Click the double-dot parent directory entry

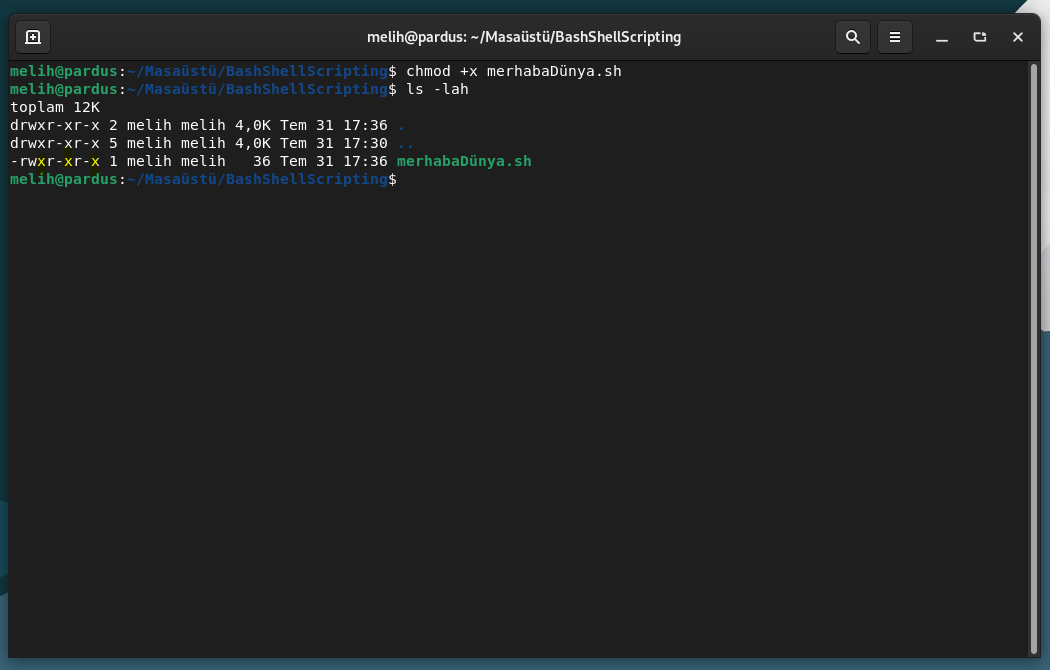click(x=406, y=145)
